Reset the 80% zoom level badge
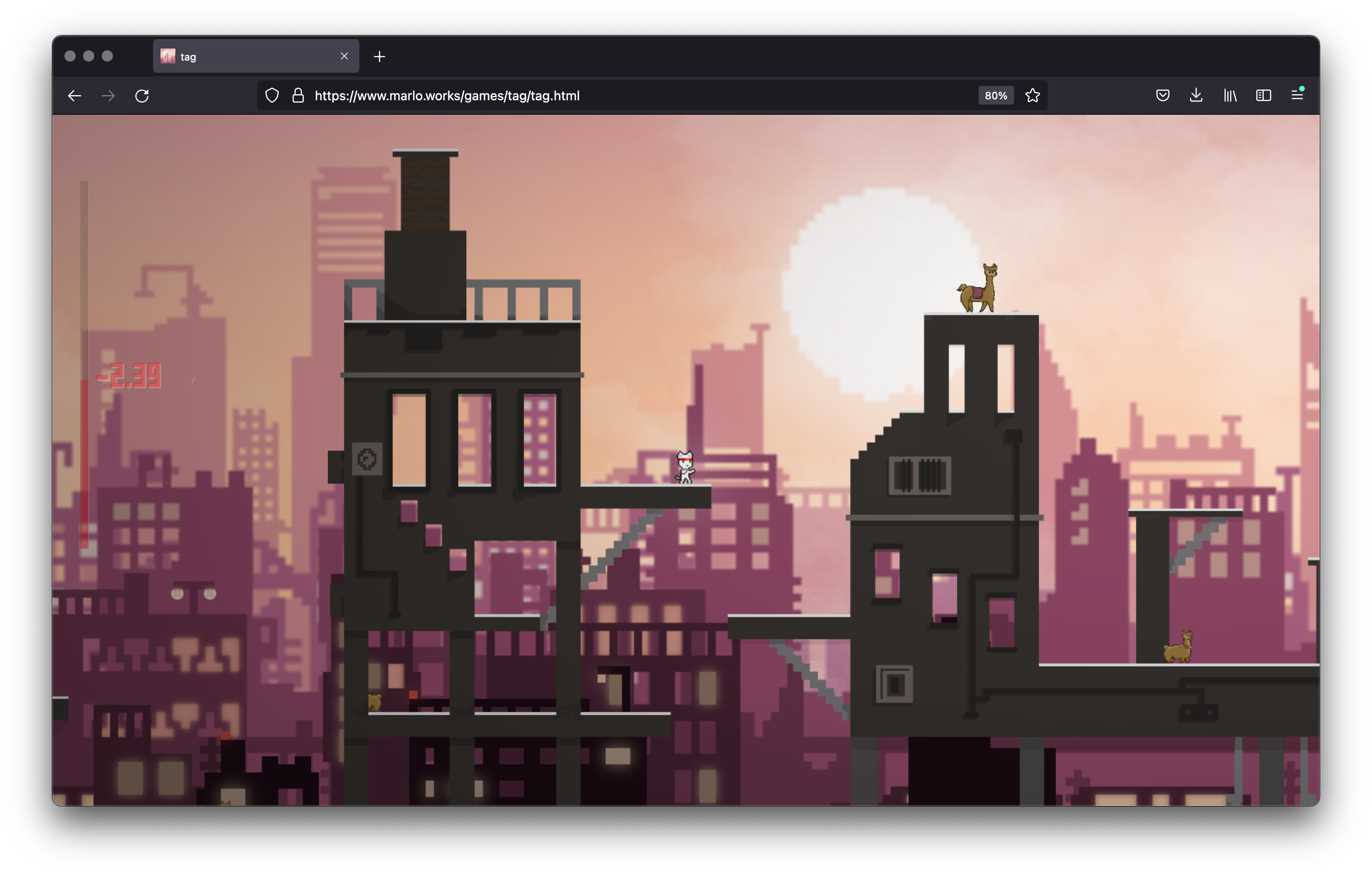1372x875 pixels. [995, 96]
